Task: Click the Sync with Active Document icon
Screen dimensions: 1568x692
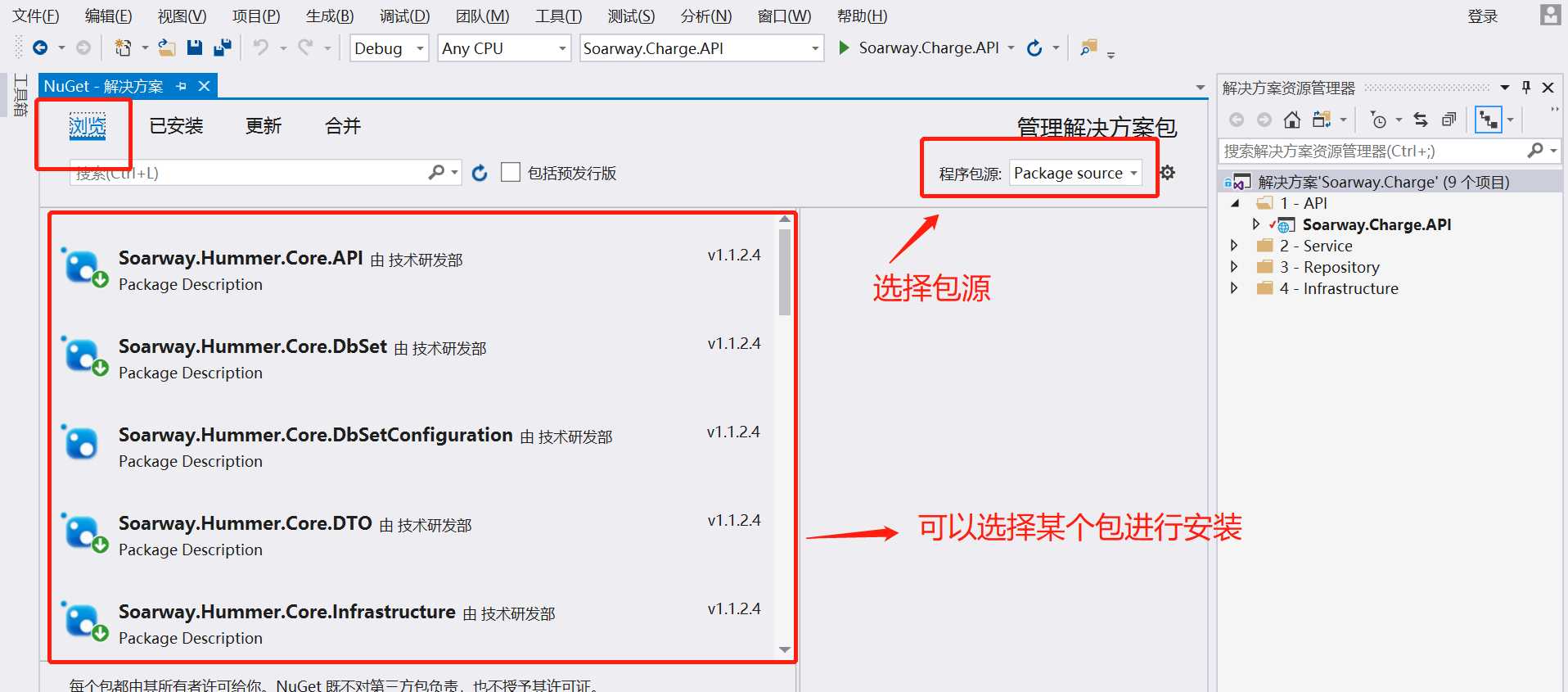Action: coord(1421,120)
